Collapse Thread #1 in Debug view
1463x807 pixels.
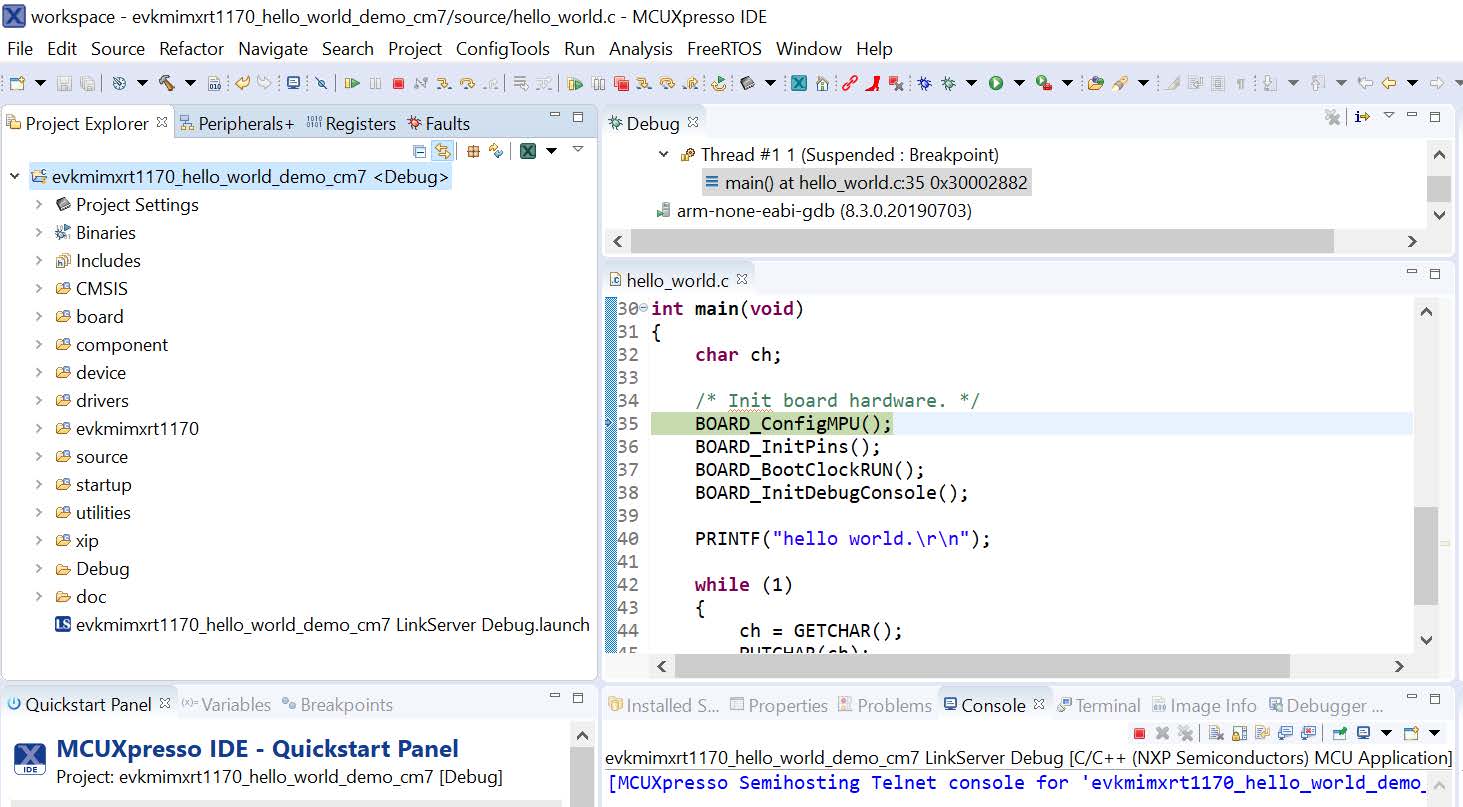664,155
